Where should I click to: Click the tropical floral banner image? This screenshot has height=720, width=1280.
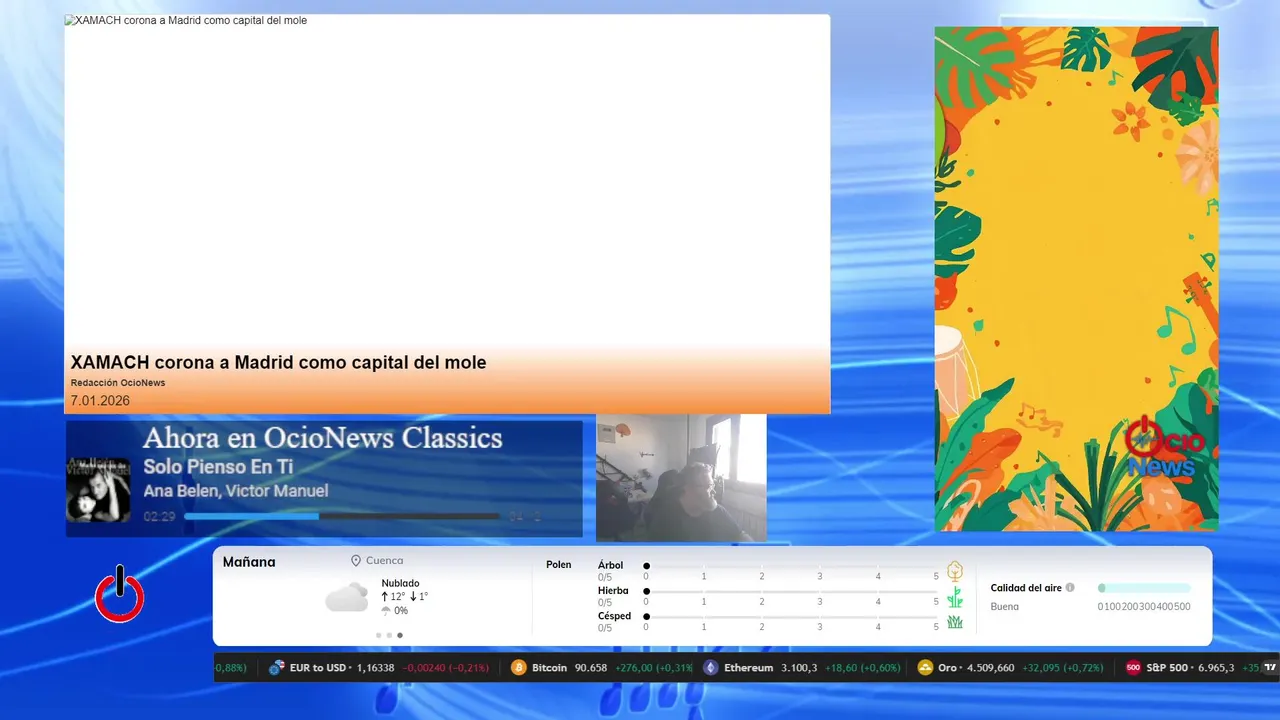pyautogui.click(x=1076, y=279)
